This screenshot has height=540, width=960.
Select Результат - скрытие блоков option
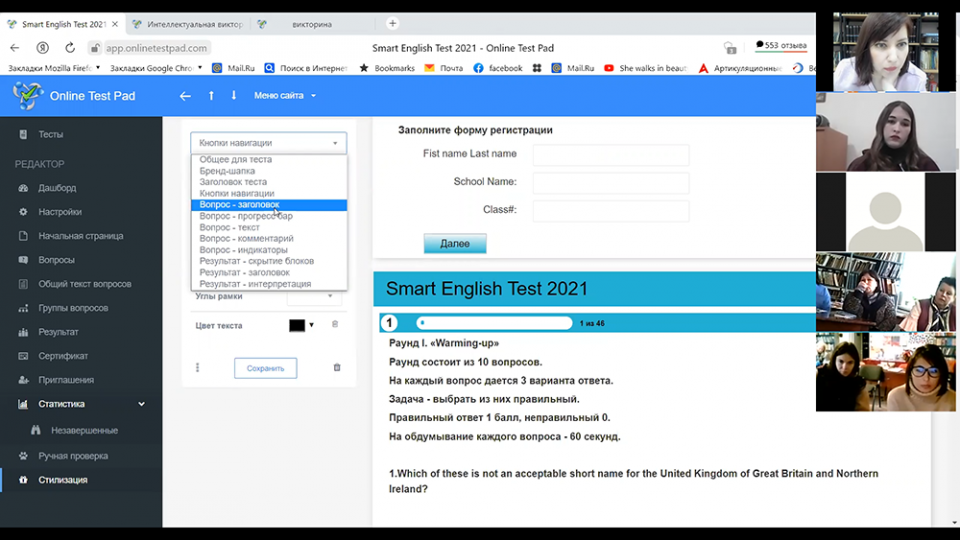pyautogui.click(x=269, y=261)
